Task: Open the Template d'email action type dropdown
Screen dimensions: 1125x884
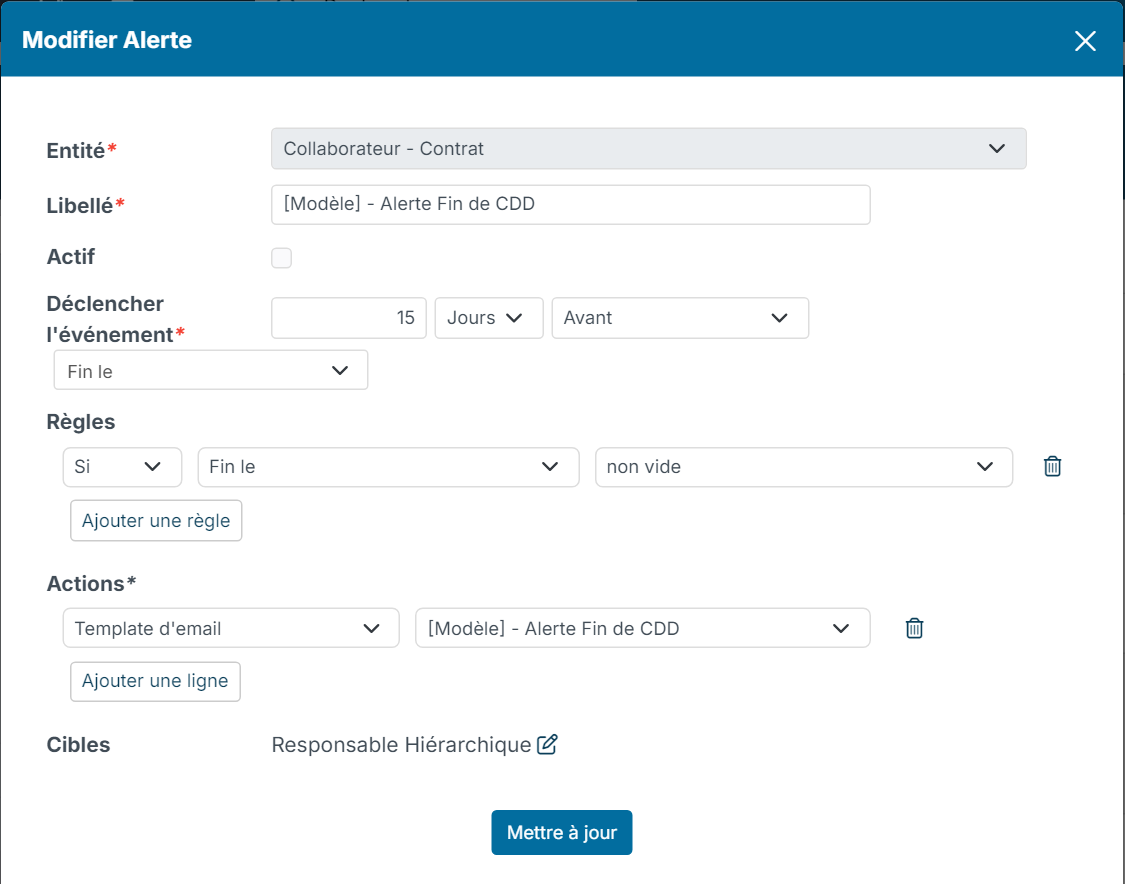Action: (231, 628)
